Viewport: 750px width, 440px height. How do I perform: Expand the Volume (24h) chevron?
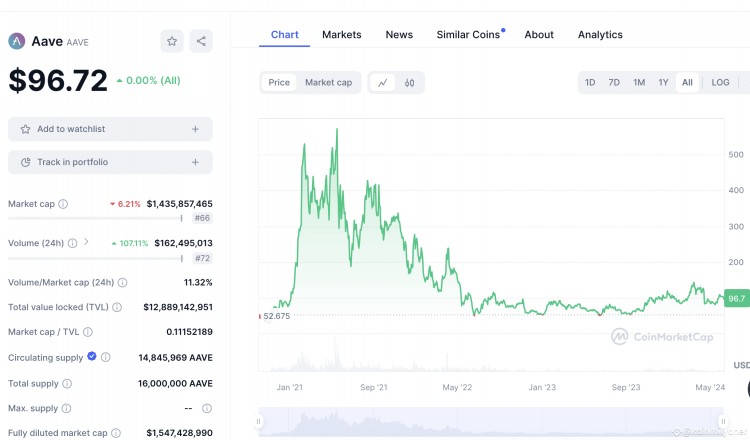coord(86,242)
